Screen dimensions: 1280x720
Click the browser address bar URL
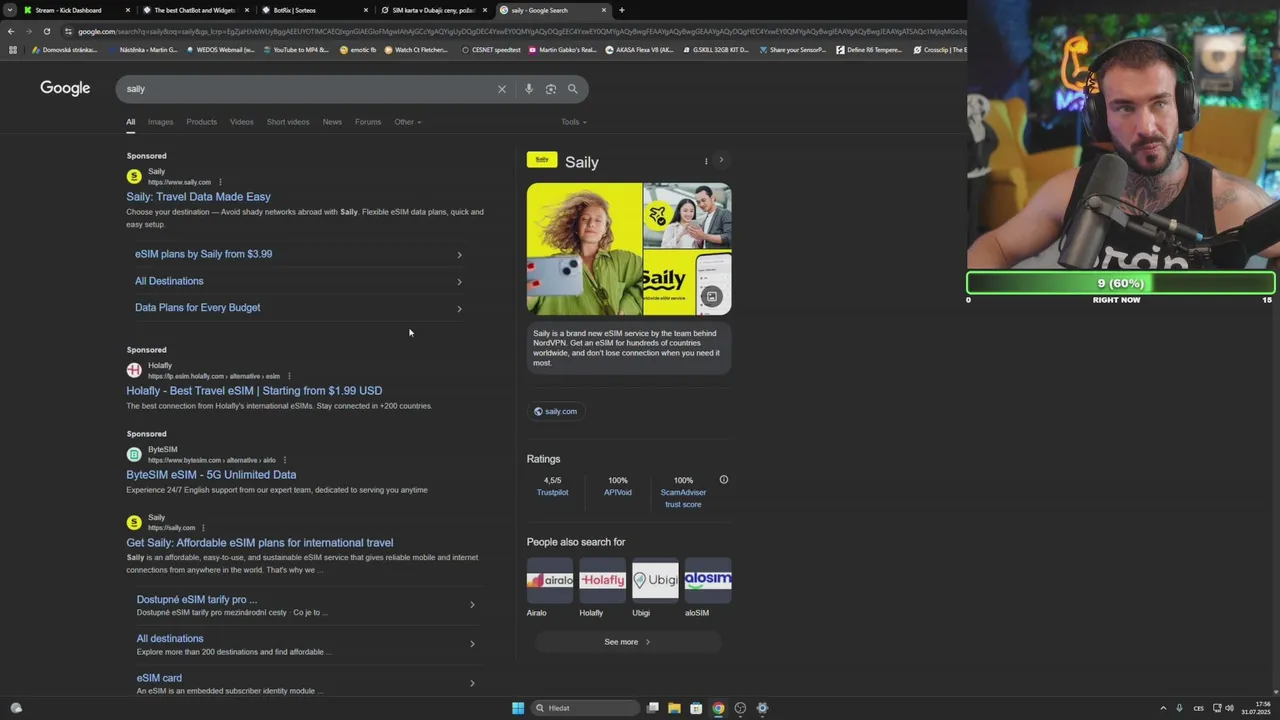point(520,31)
